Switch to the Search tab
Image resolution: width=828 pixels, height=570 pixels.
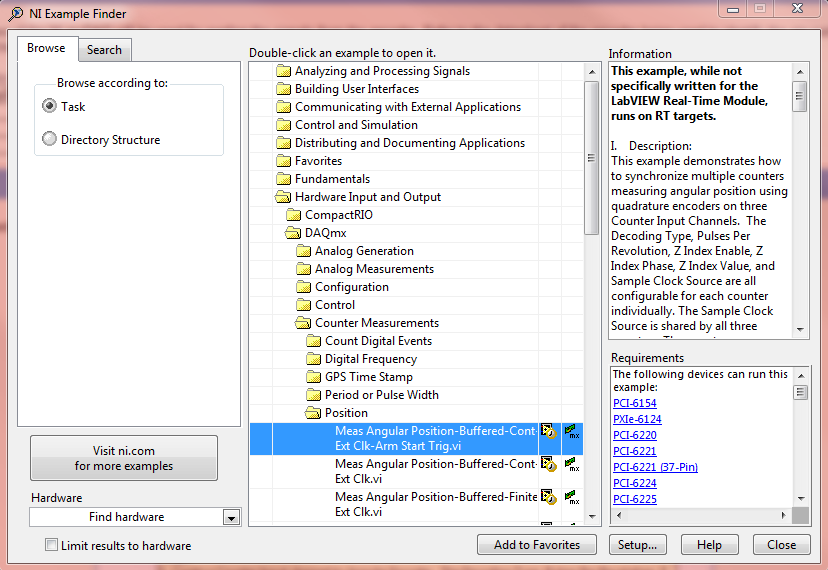click(x=105, y=50)
